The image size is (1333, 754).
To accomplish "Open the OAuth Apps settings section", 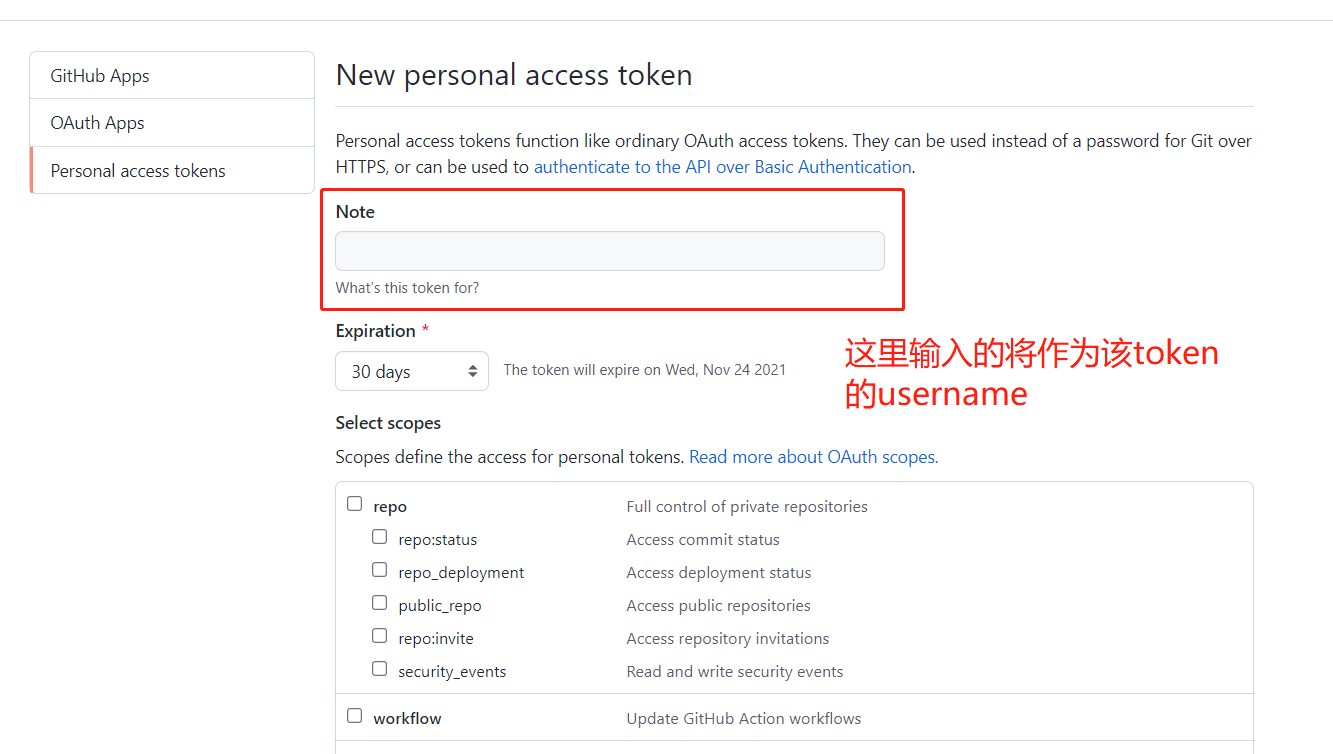I will click(x=95, y=122).
